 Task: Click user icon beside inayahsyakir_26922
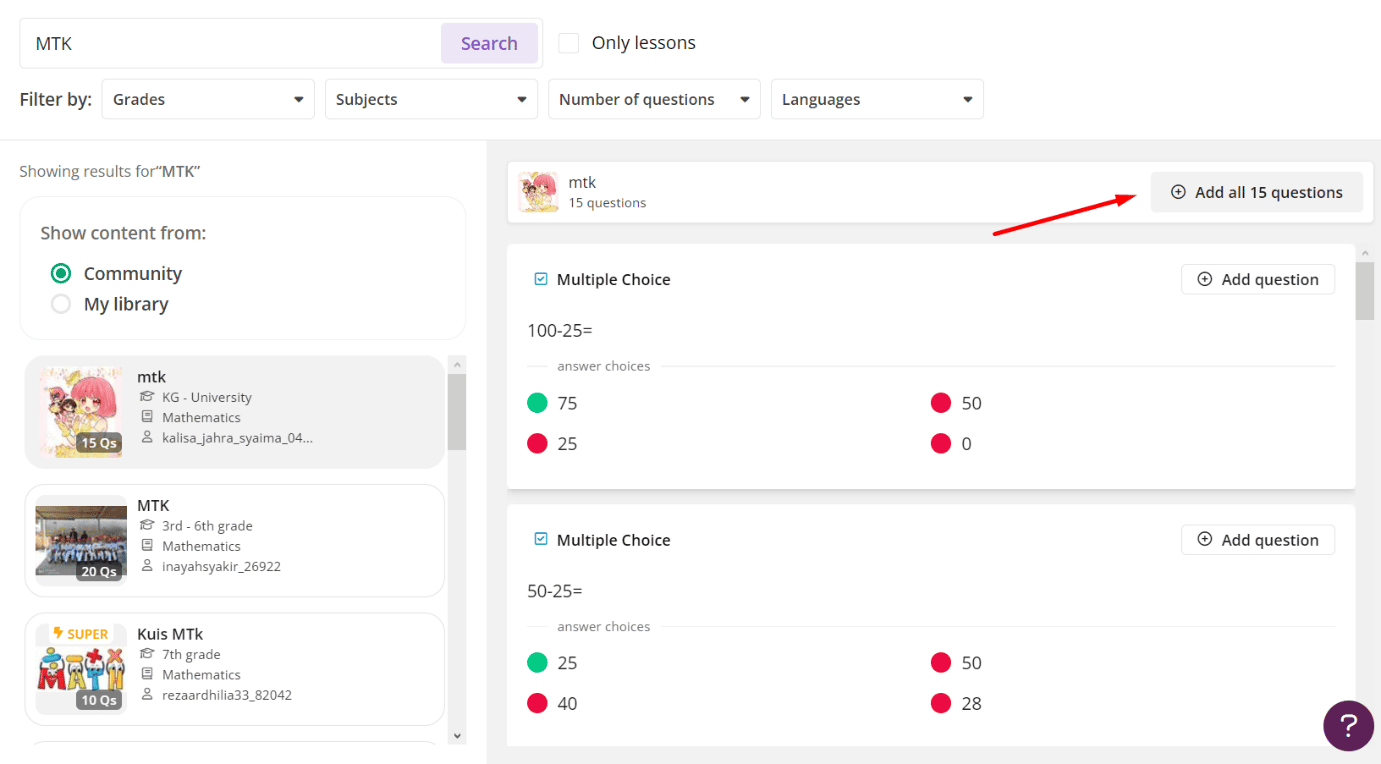click(147, 566)
